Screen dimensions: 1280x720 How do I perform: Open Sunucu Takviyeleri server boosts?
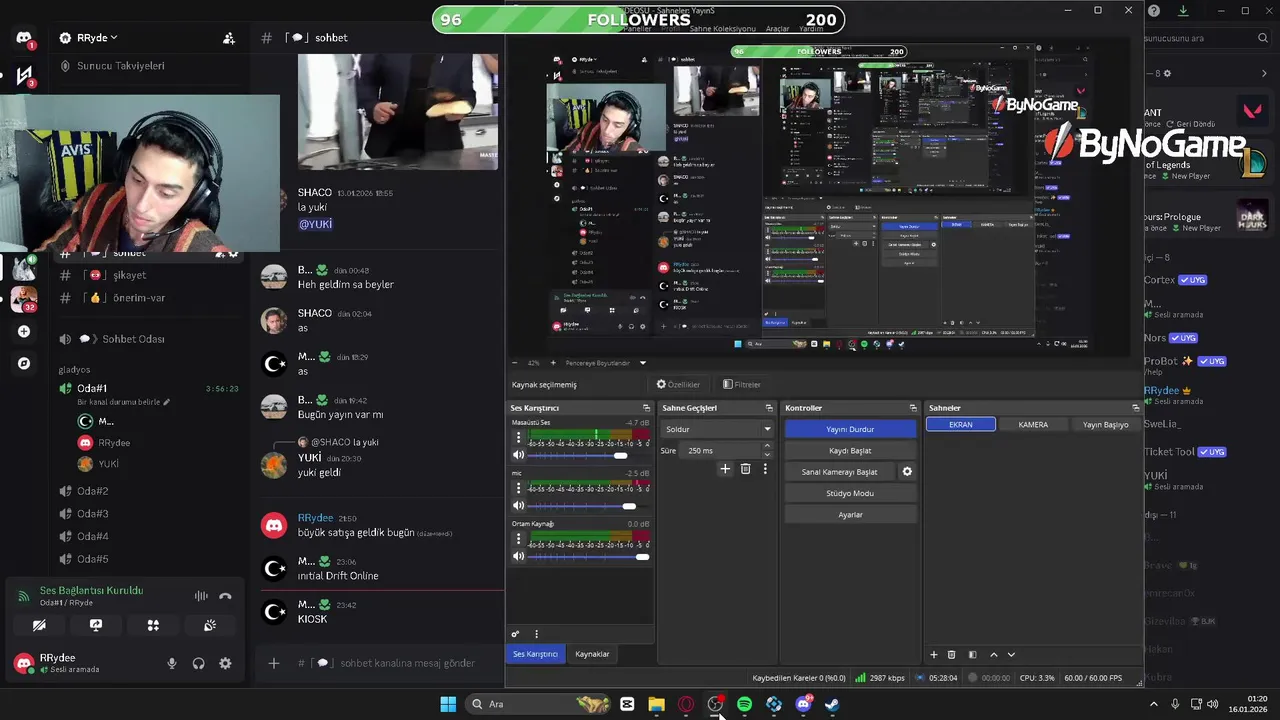click(x=120, y=66)
